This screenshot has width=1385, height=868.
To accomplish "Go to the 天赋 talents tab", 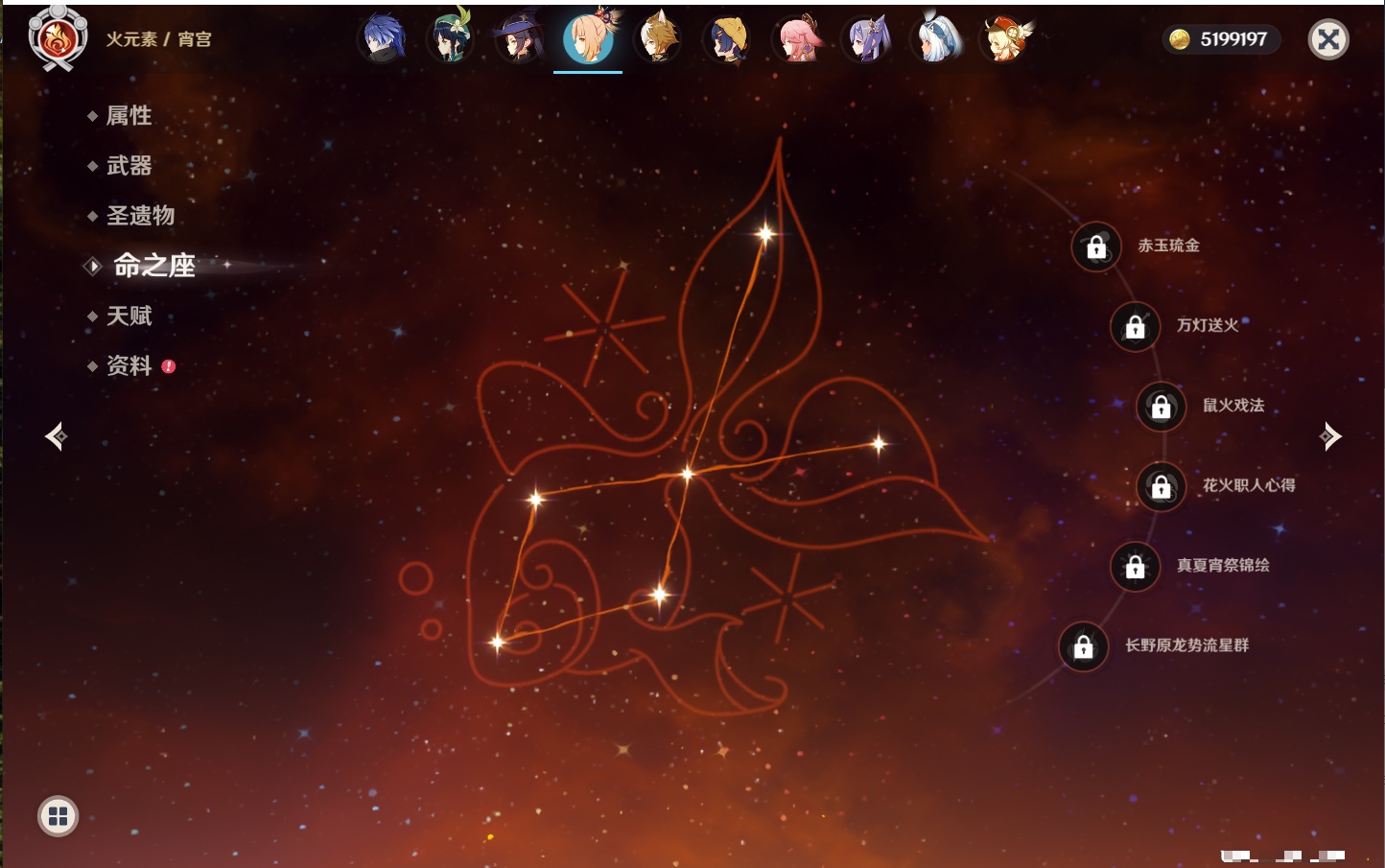I will click(x=129, y=316).
